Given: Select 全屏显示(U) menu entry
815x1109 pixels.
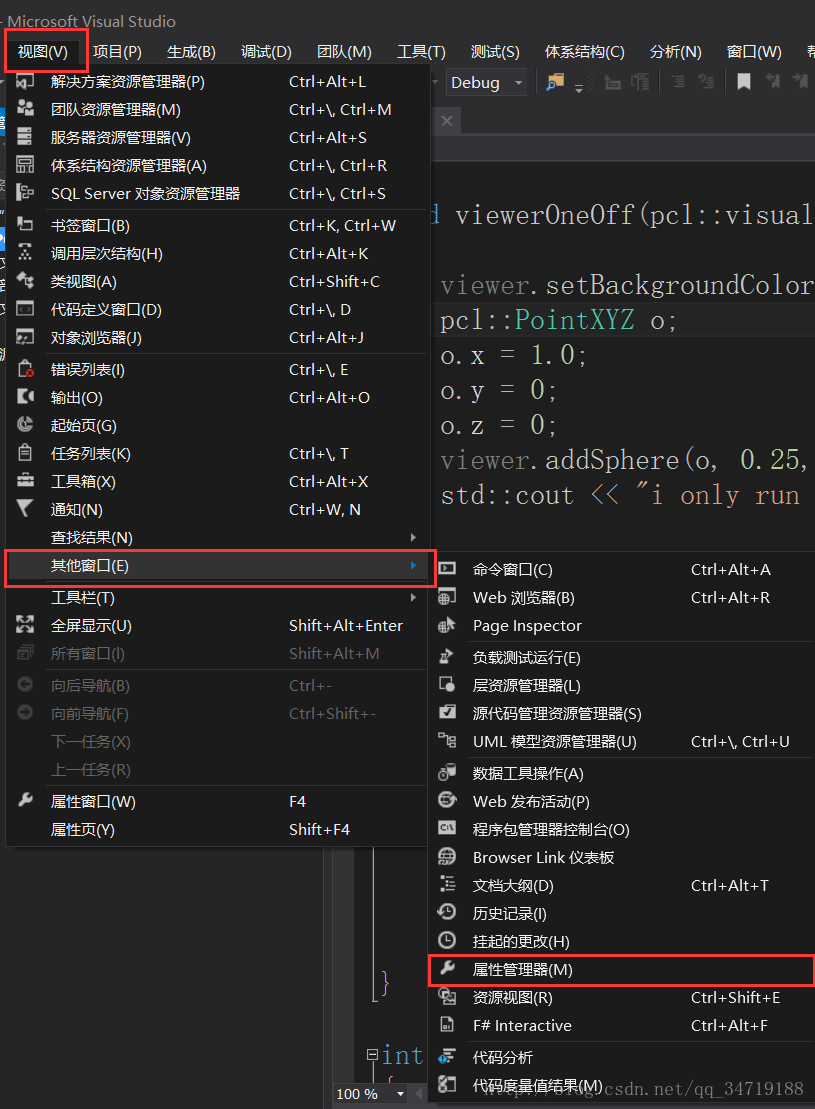Looking at the screenshot, I should tap(216, 625).
